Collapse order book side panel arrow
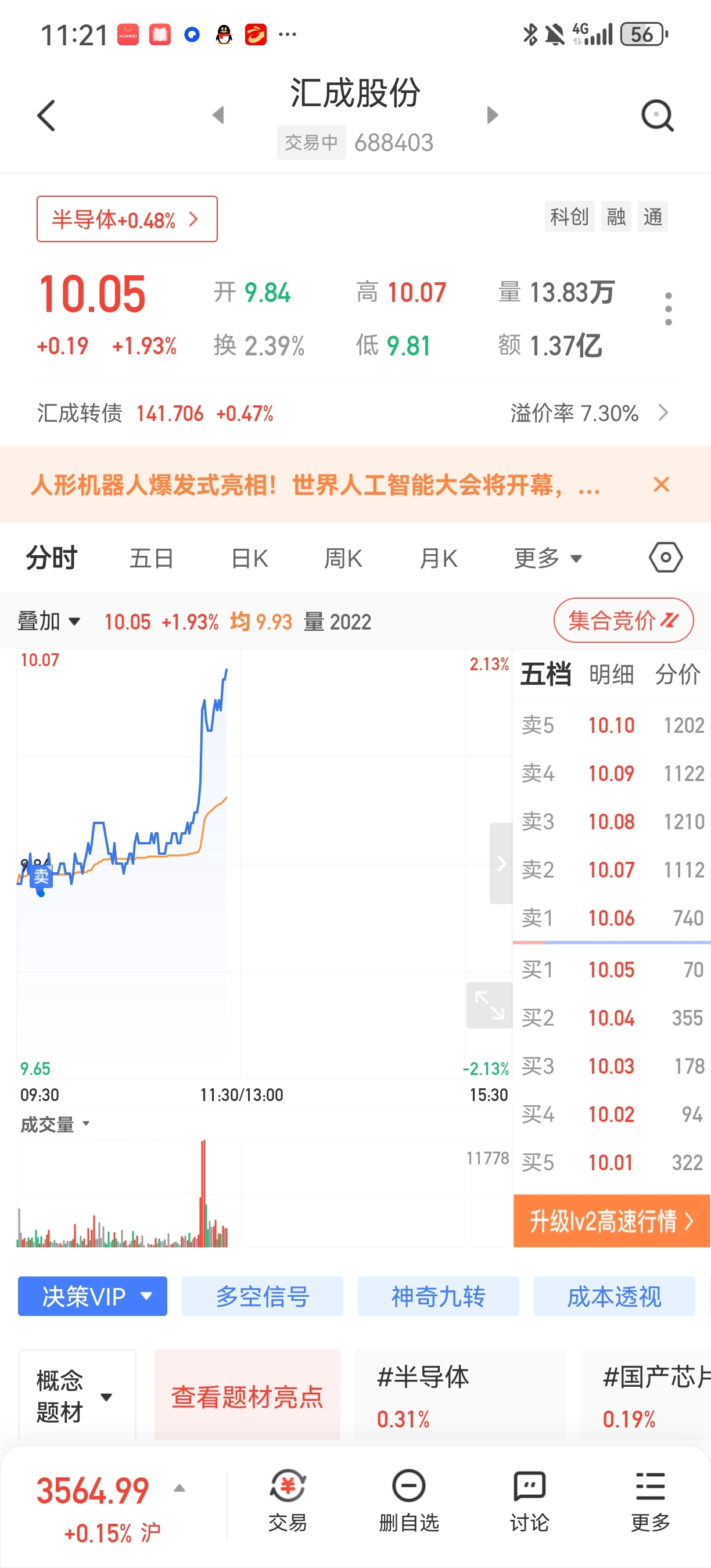This screenshot has height=1568, width=711. pyautogui.click(x=501, y=863)
